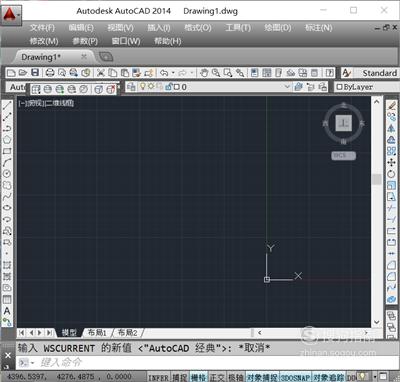Toggle the 对象捕捉 object snap button
The height and width of the screenshot is (382, 400).
(262, 377)
